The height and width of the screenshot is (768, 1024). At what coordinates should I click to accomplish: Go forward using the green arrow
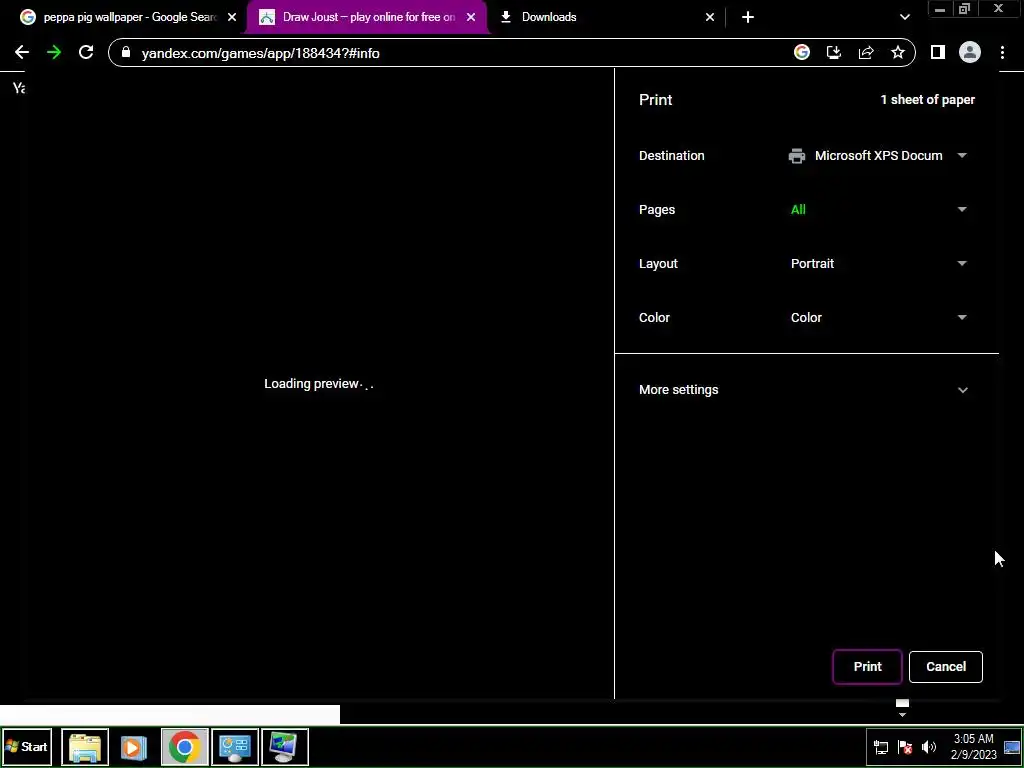[54, 53]
